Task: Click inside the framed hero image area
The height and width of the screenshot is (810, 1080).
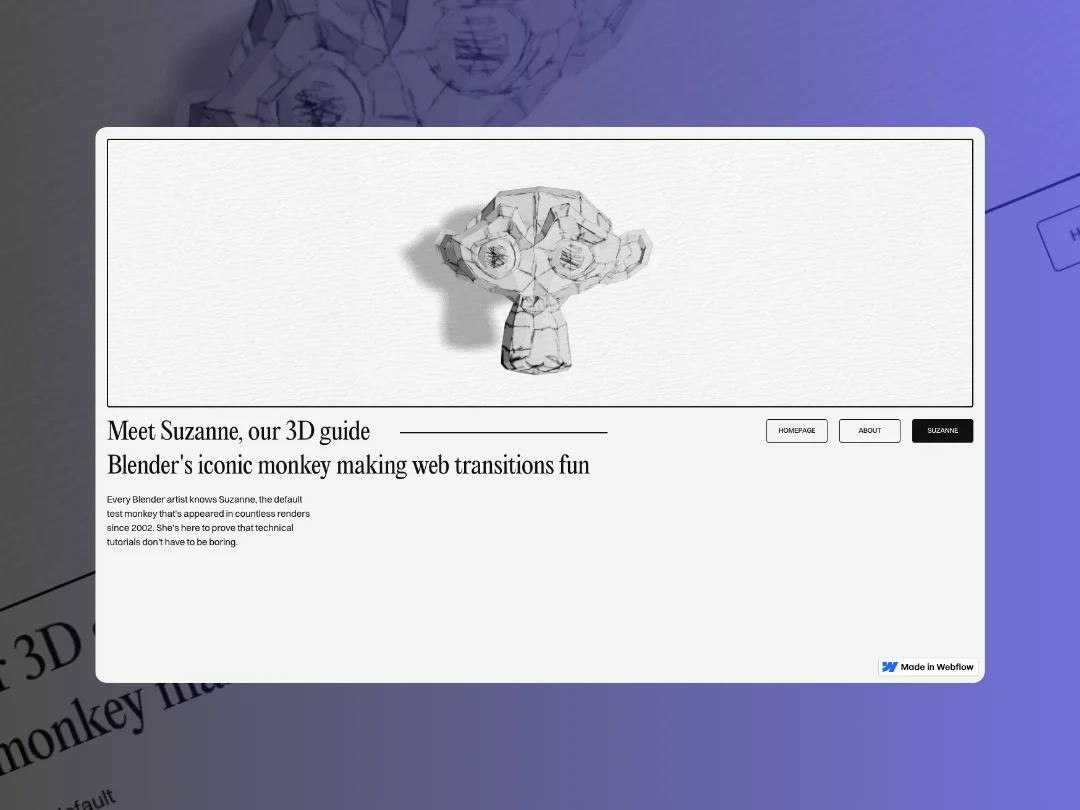Action: [540, 272]
